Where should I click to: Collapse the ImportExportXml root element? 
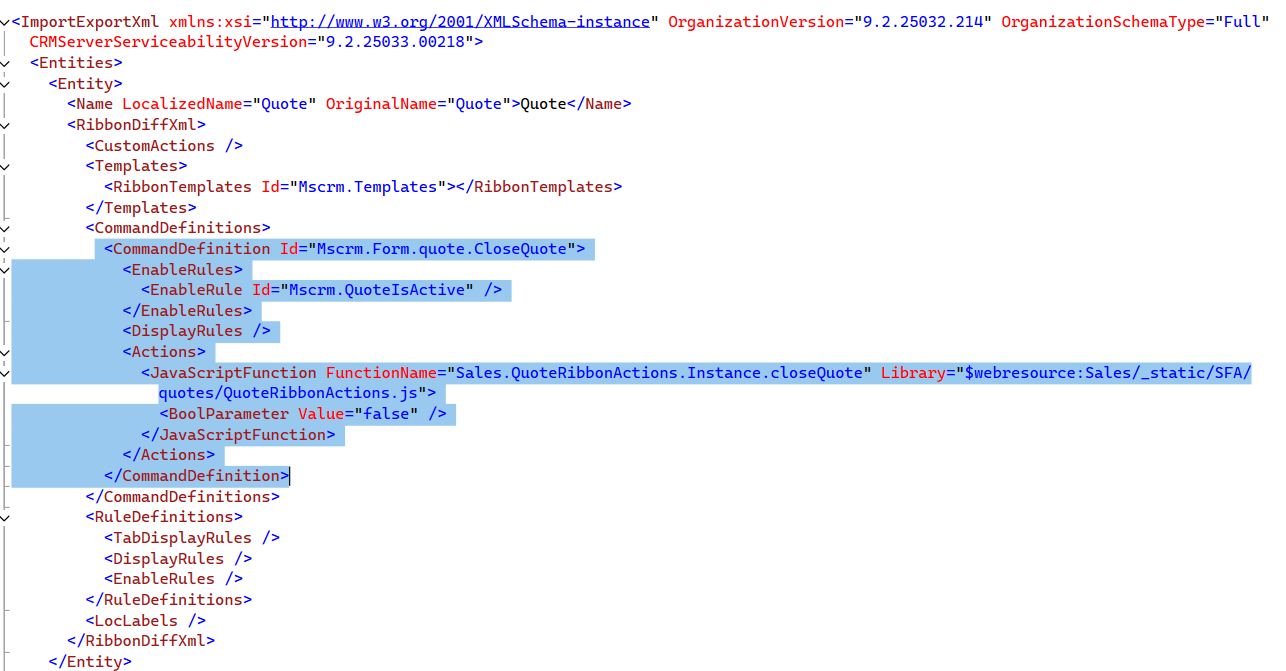[x=5, y=21]
